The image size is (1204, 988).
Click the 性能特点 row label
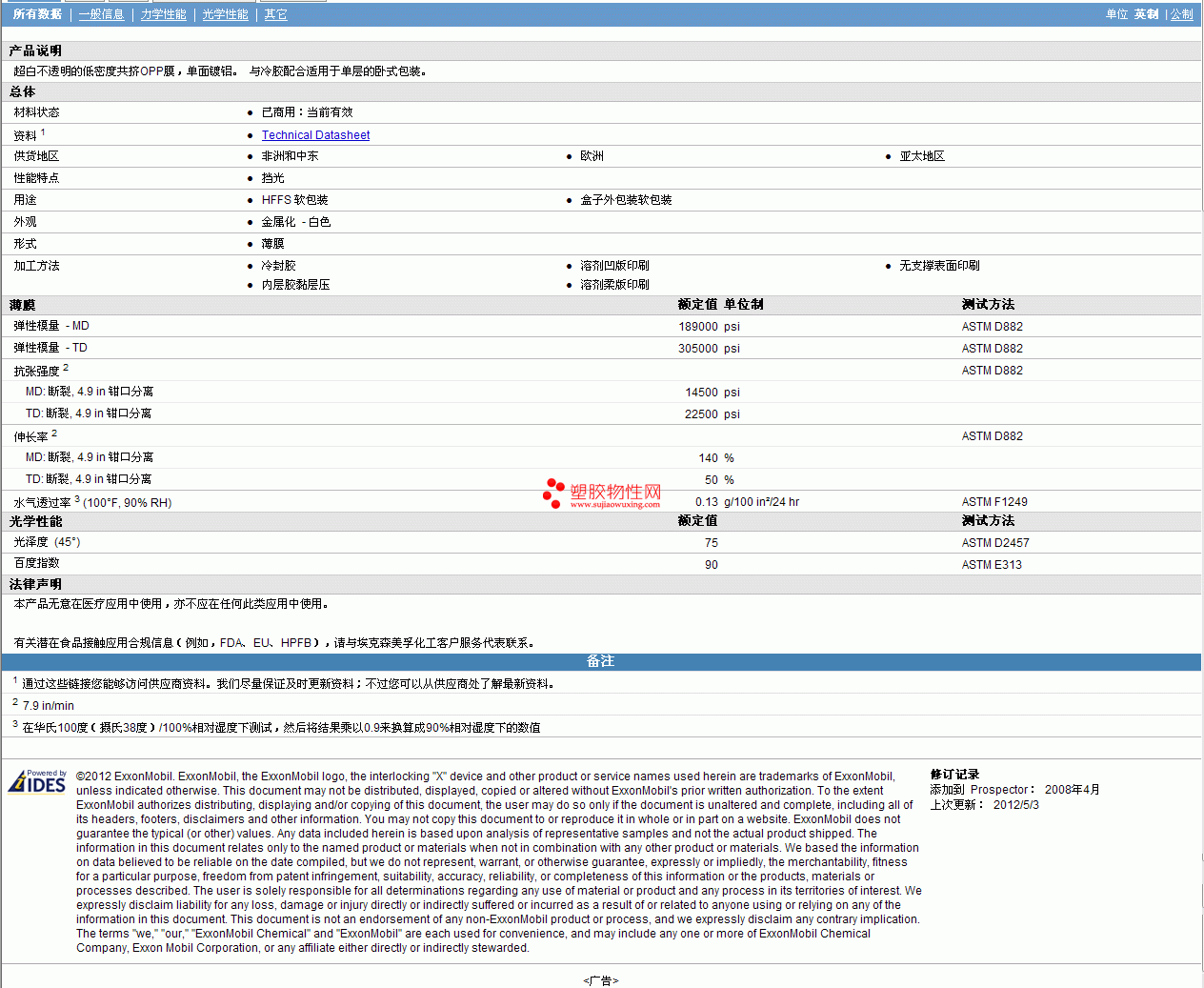[x=36, y=178]
